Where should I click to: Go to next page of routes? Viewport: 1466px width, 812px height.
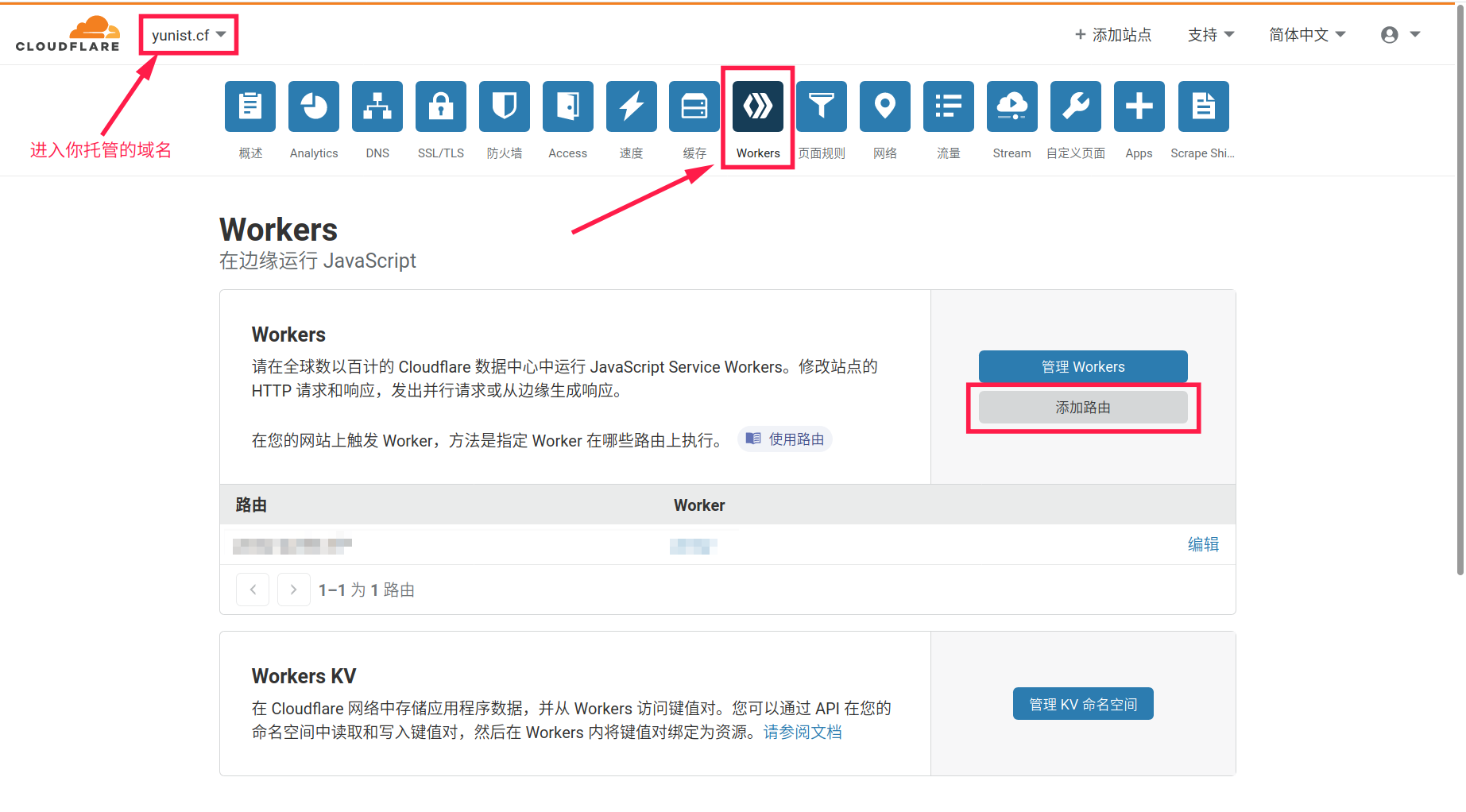point(294,590)
